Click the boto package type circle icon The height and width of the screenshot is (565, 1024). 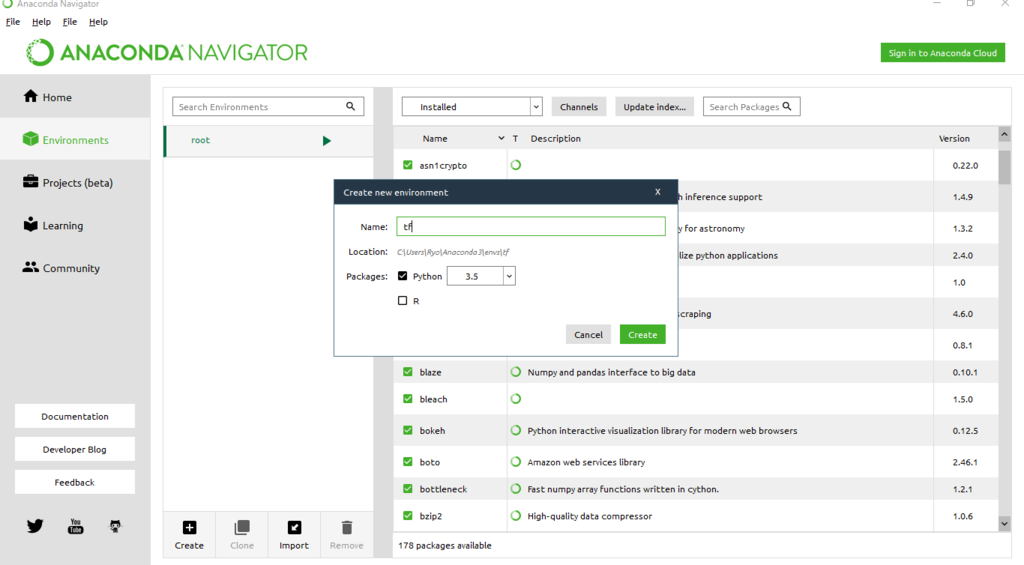516,461
